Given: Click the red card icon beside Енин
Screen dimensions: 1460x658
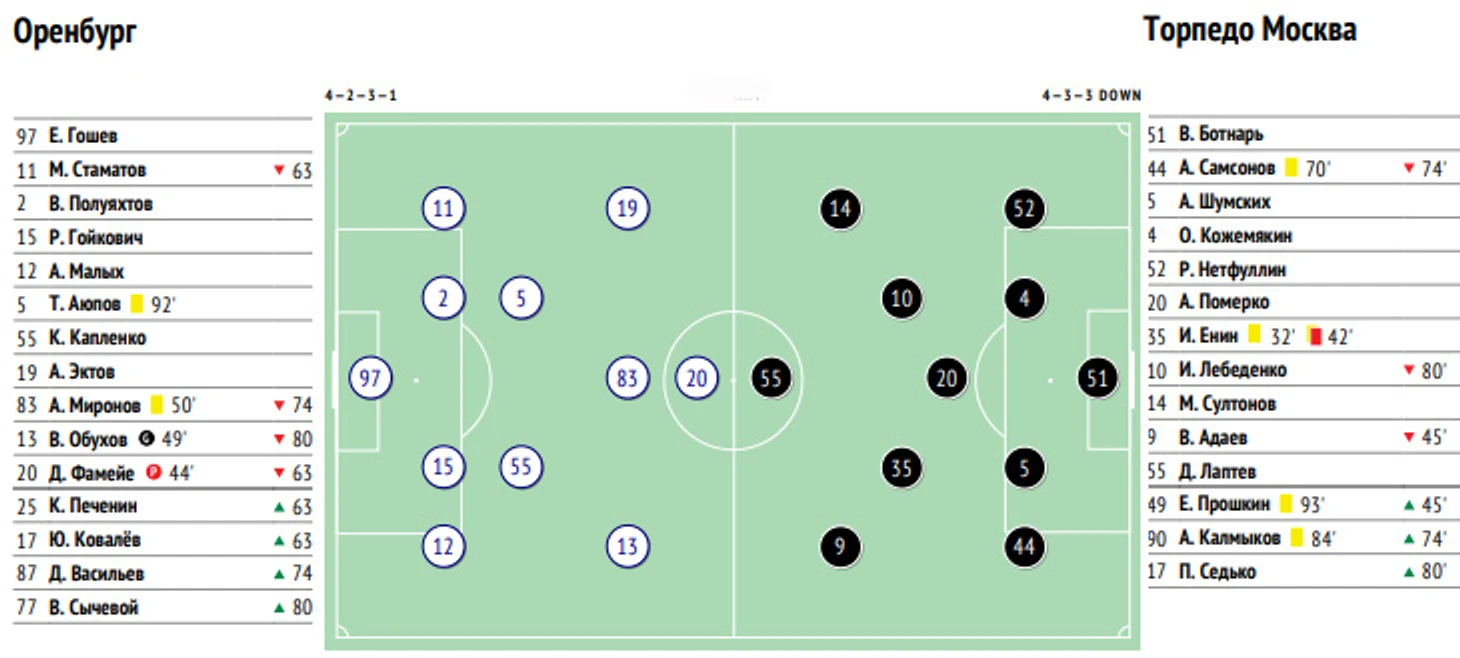Looking at the screenshot, I should click(x=1316, y=336).
